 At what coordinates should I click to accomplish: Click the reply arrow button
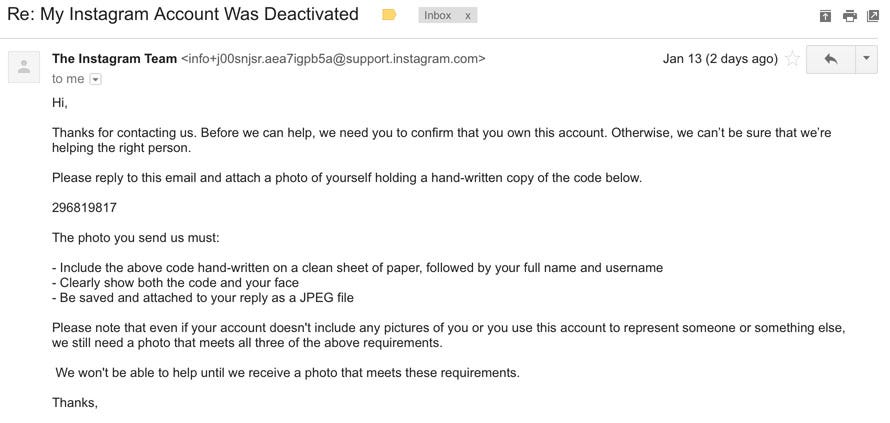830,58
